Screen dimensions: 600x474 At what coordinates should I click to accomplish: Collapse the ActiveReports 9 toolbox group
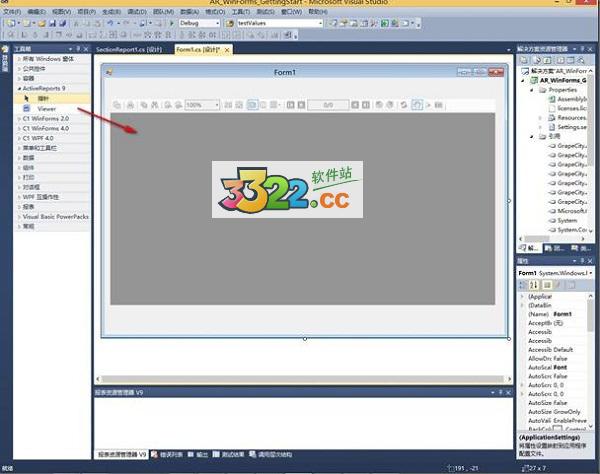(17, 88)
